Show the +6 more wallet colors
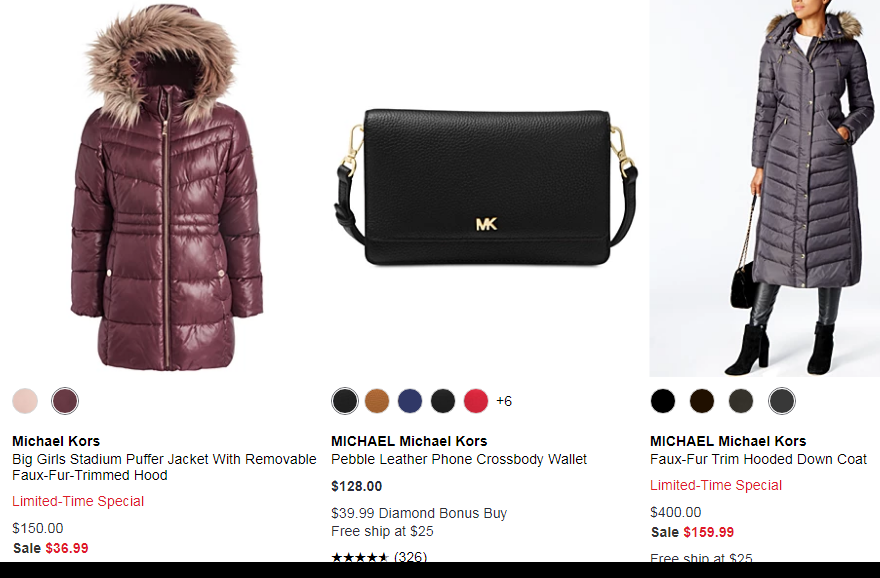 (x=504, y=401)
